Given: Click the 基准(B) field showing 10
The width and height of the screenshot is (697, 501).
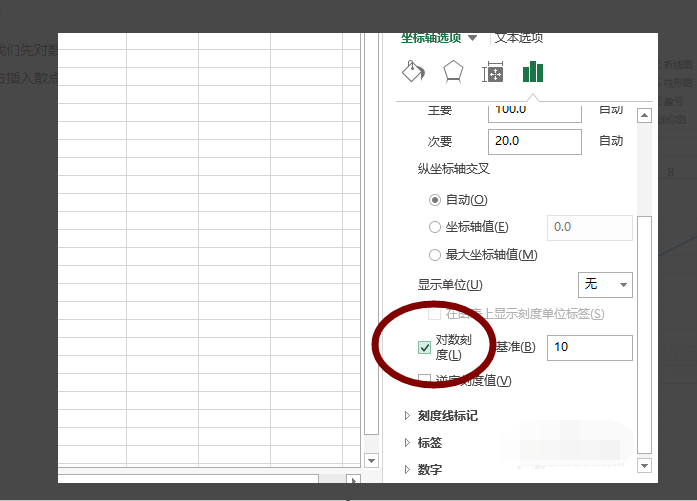Looking at the screenshot, I should point(589,348).
